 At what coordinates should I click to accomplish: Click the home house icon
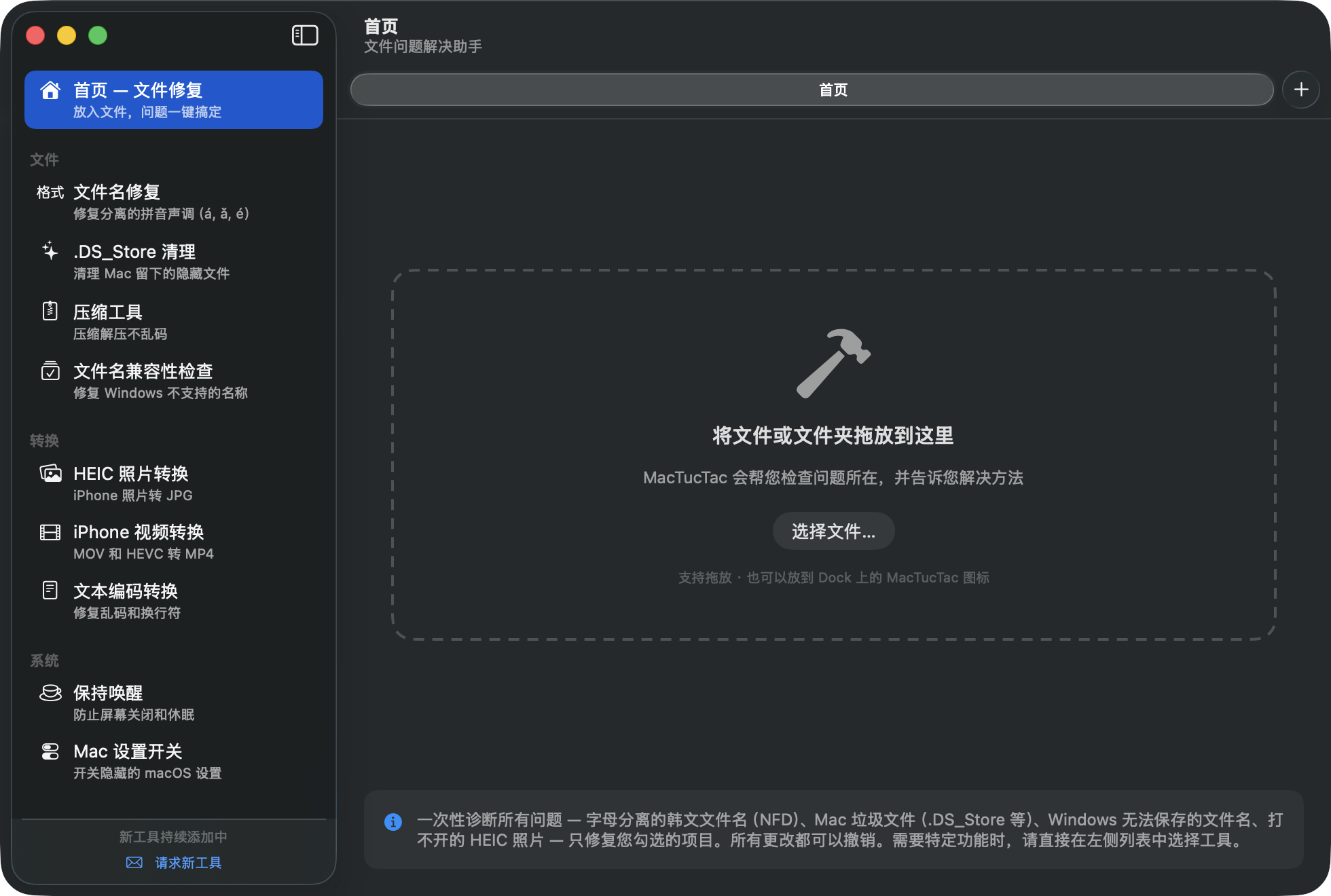coord(50,91)
